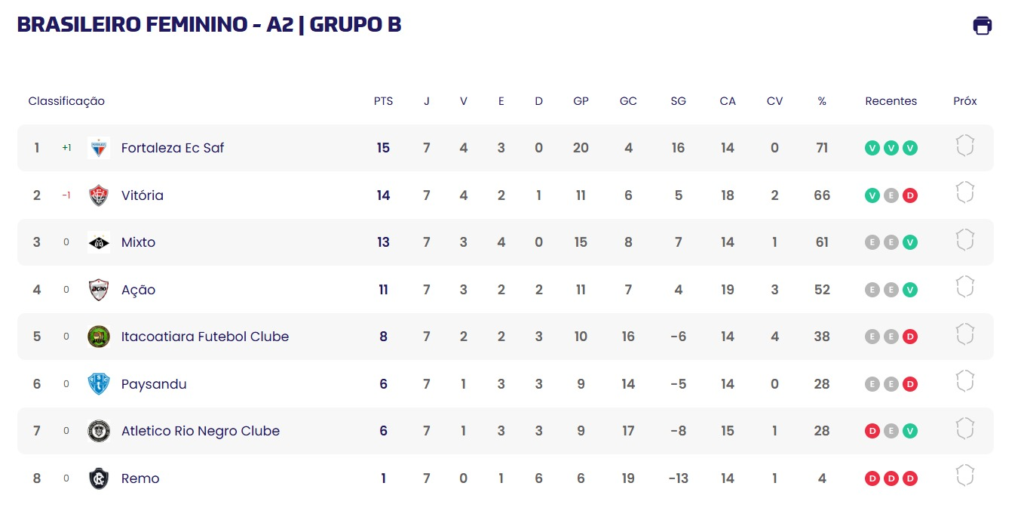Click the Classificação column header
Viewport: 1024px width, 526px height.
pyautogui.click(x=66, y=101)
